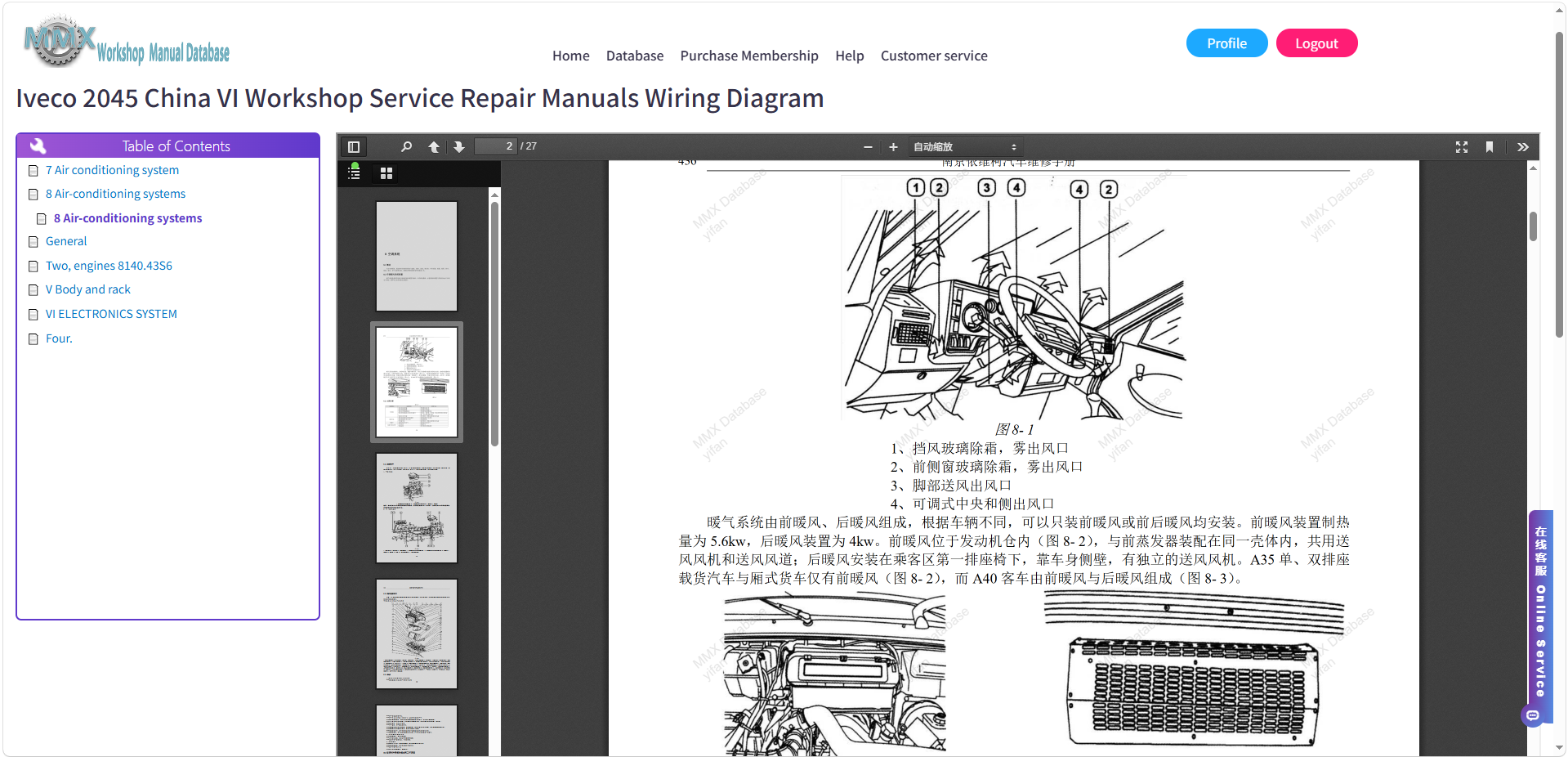The height and width of the screenshot is (757, 1568).
Task: Click the Iveco 2045 China VI page title
Action: (x=420, y=98)
